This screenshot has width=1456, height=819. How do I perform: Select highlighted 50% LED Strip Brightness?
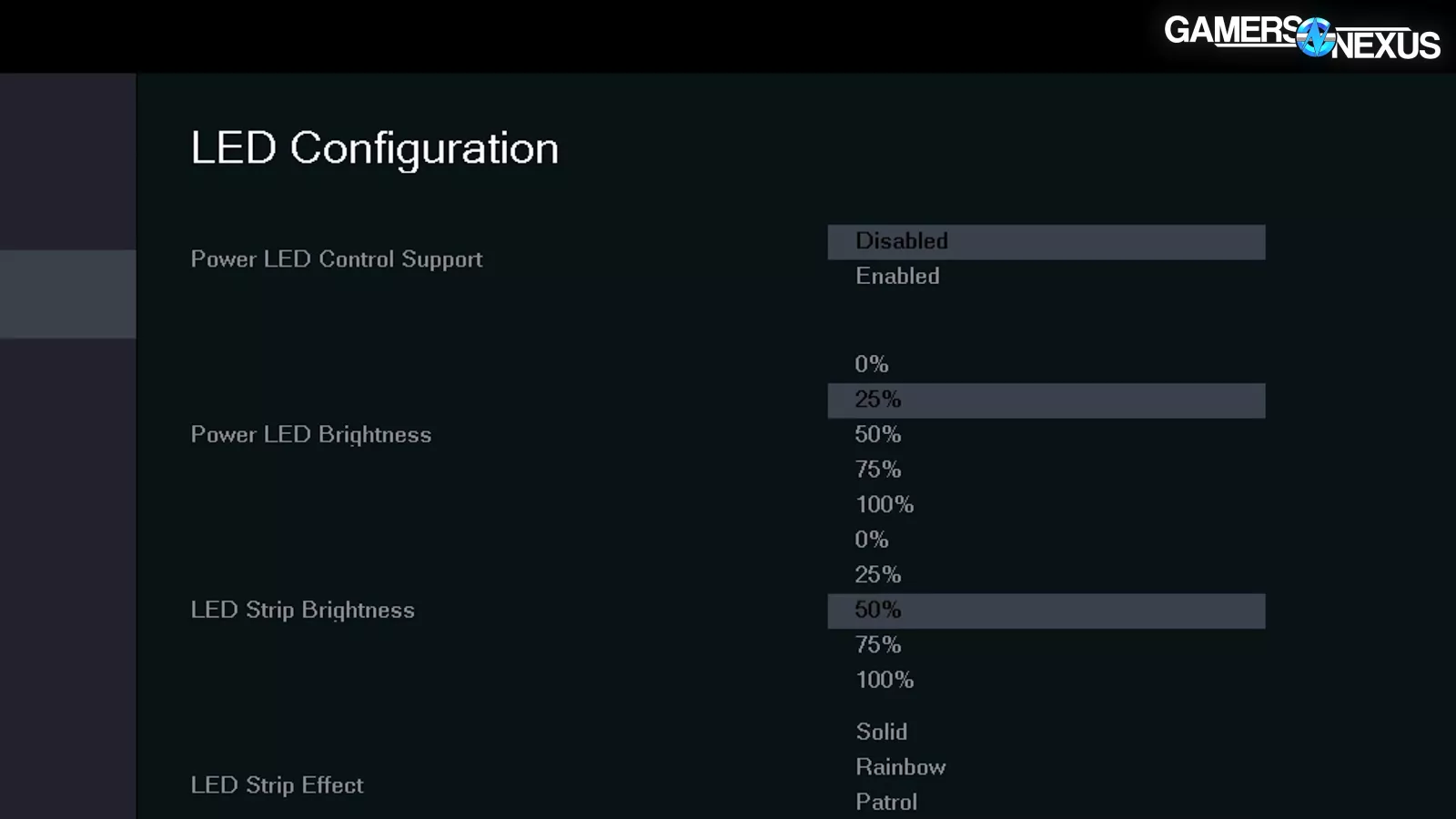click(1046, 611)
